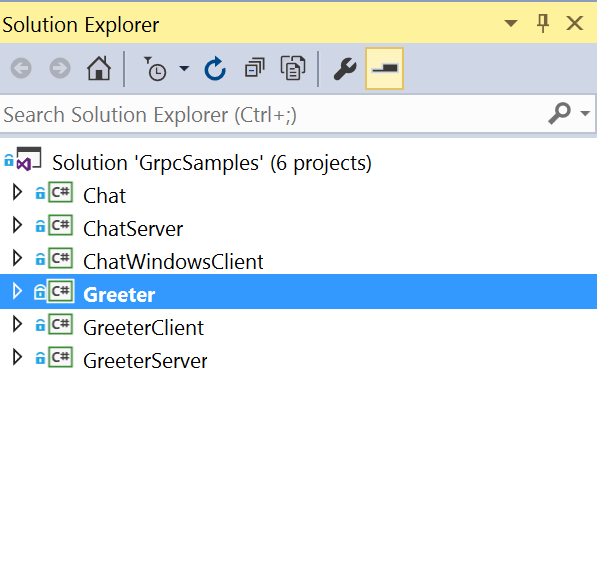The image size is (597, 561).
Task: Select the Greeter project name
Action: click(x=119, y=295)
